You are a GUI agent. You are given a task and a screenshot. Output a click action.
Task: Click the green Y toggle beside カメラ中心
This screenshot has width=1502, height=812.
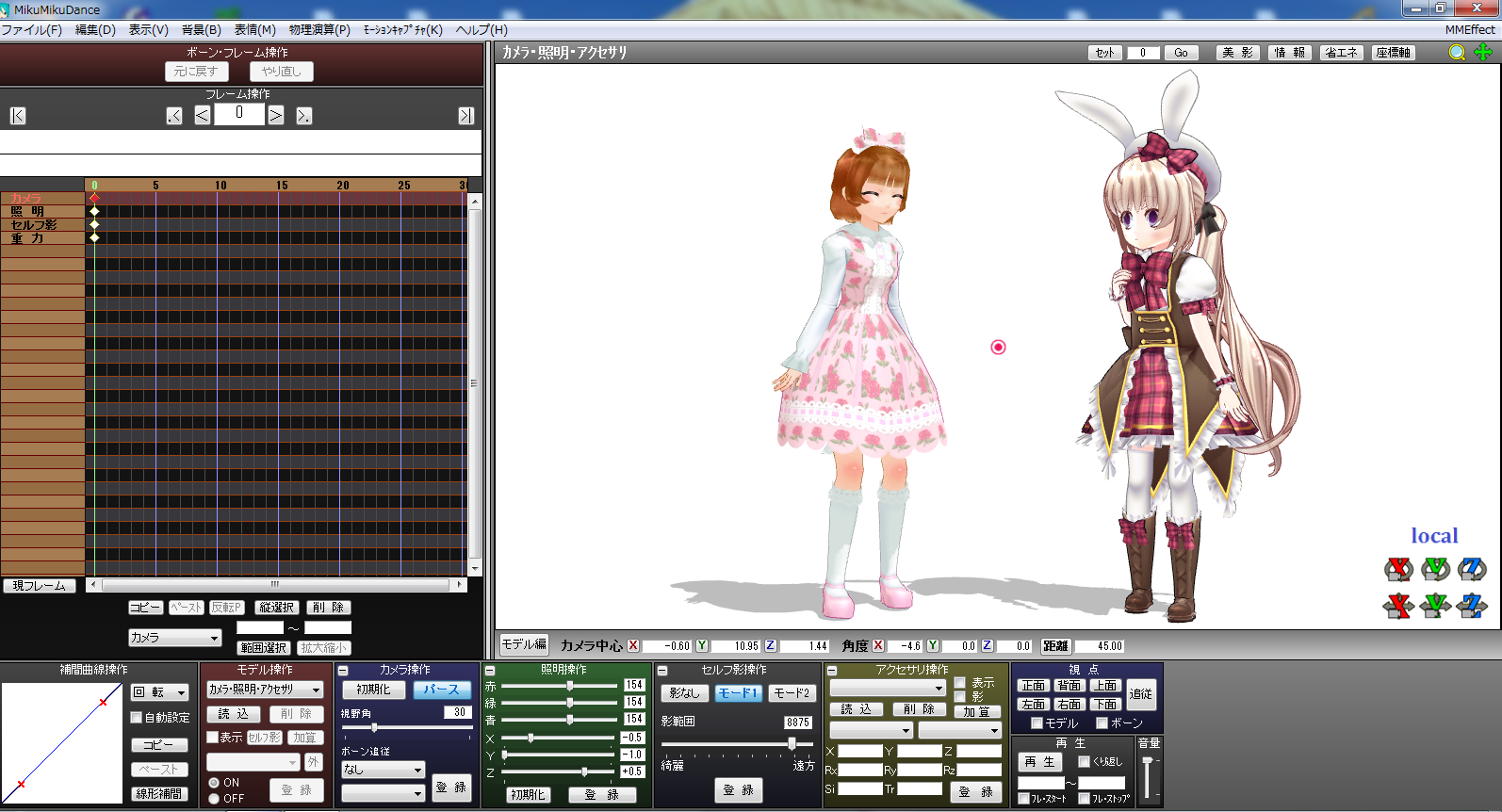[702, 646]
